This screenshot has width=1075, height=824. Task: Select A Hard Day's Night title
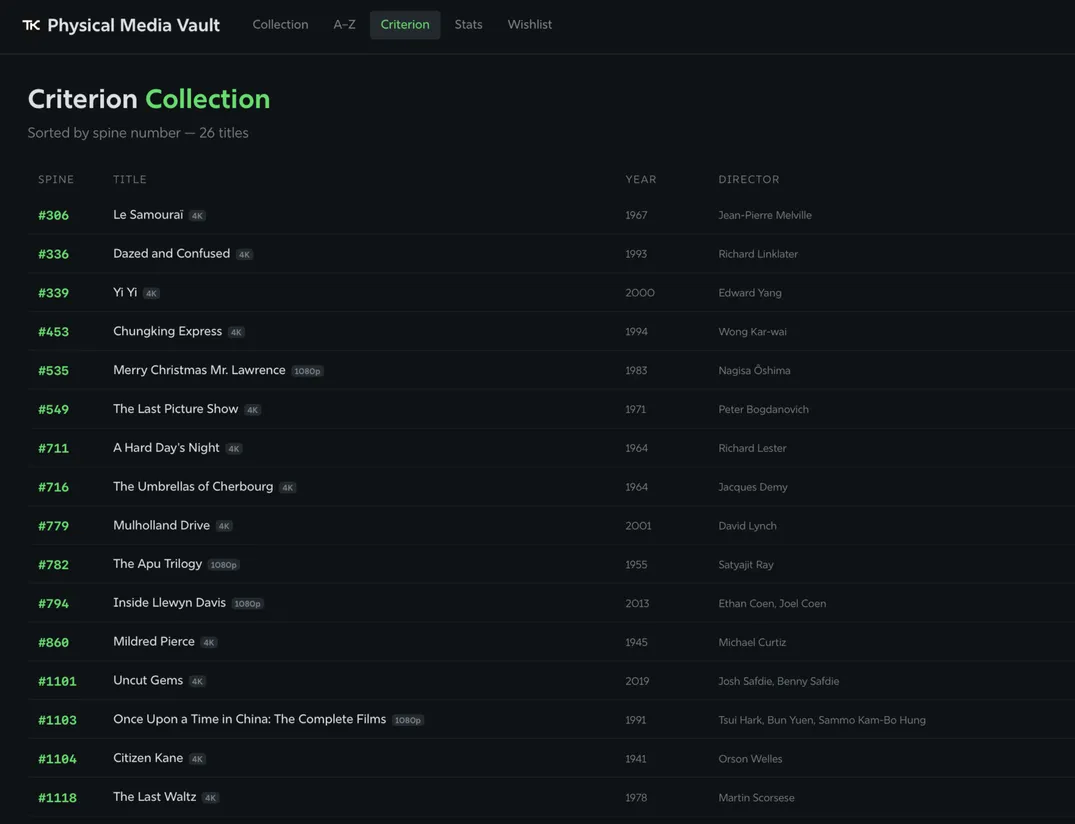click(166, 448)
